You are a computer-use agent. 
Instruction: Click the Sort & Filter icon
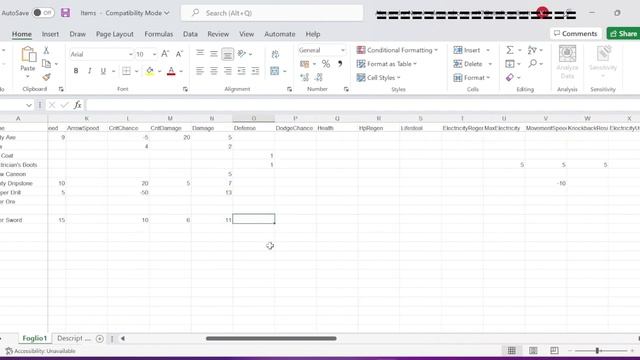click(x=532, y=50)
